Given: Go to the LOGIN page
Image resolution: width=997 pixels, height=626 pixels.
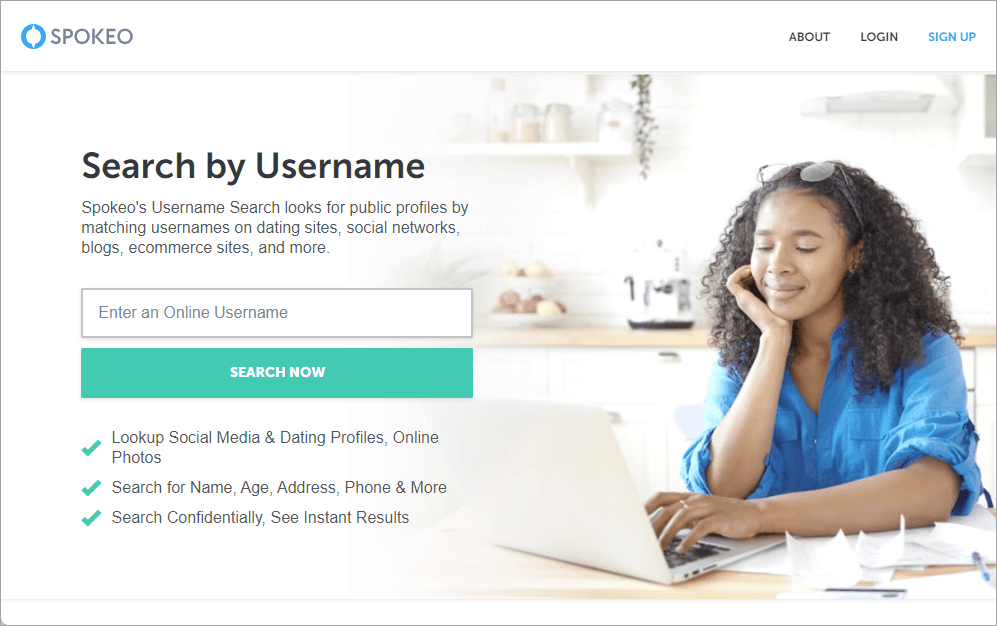Looking at the screenshot, I should 879,37.
